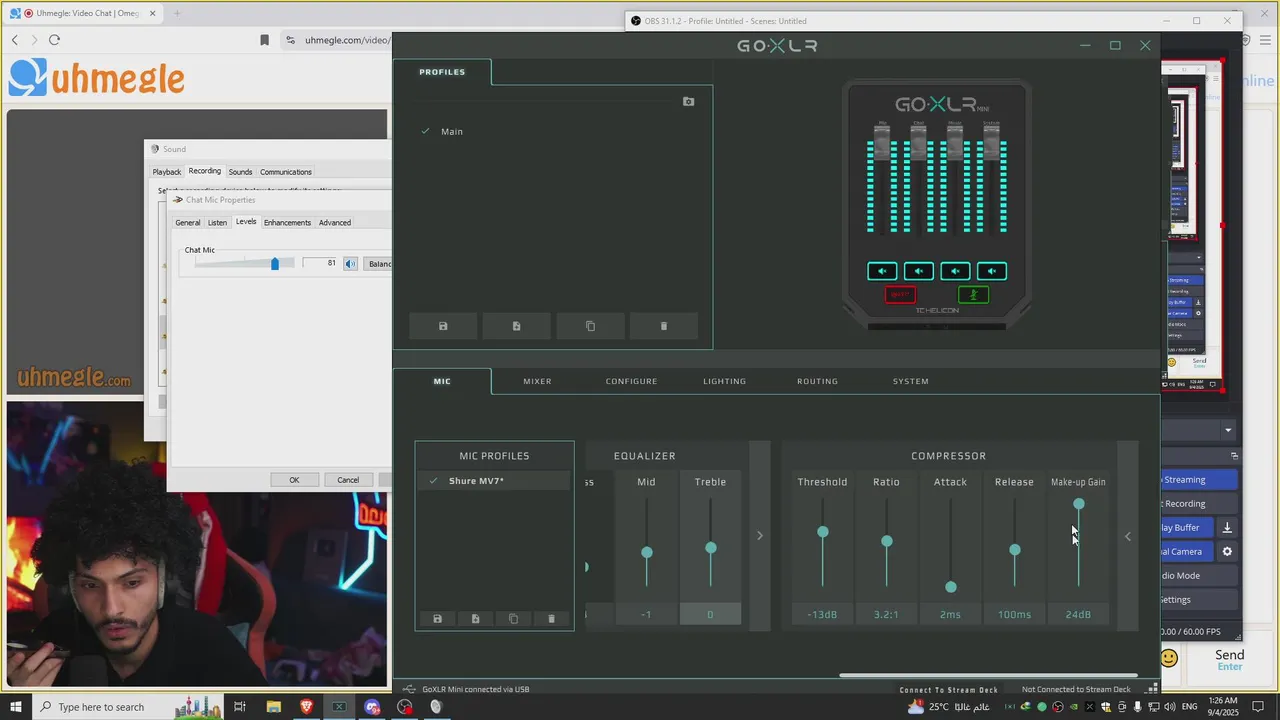
Task: Go to the Routing tab
Action: click(817, 381)
